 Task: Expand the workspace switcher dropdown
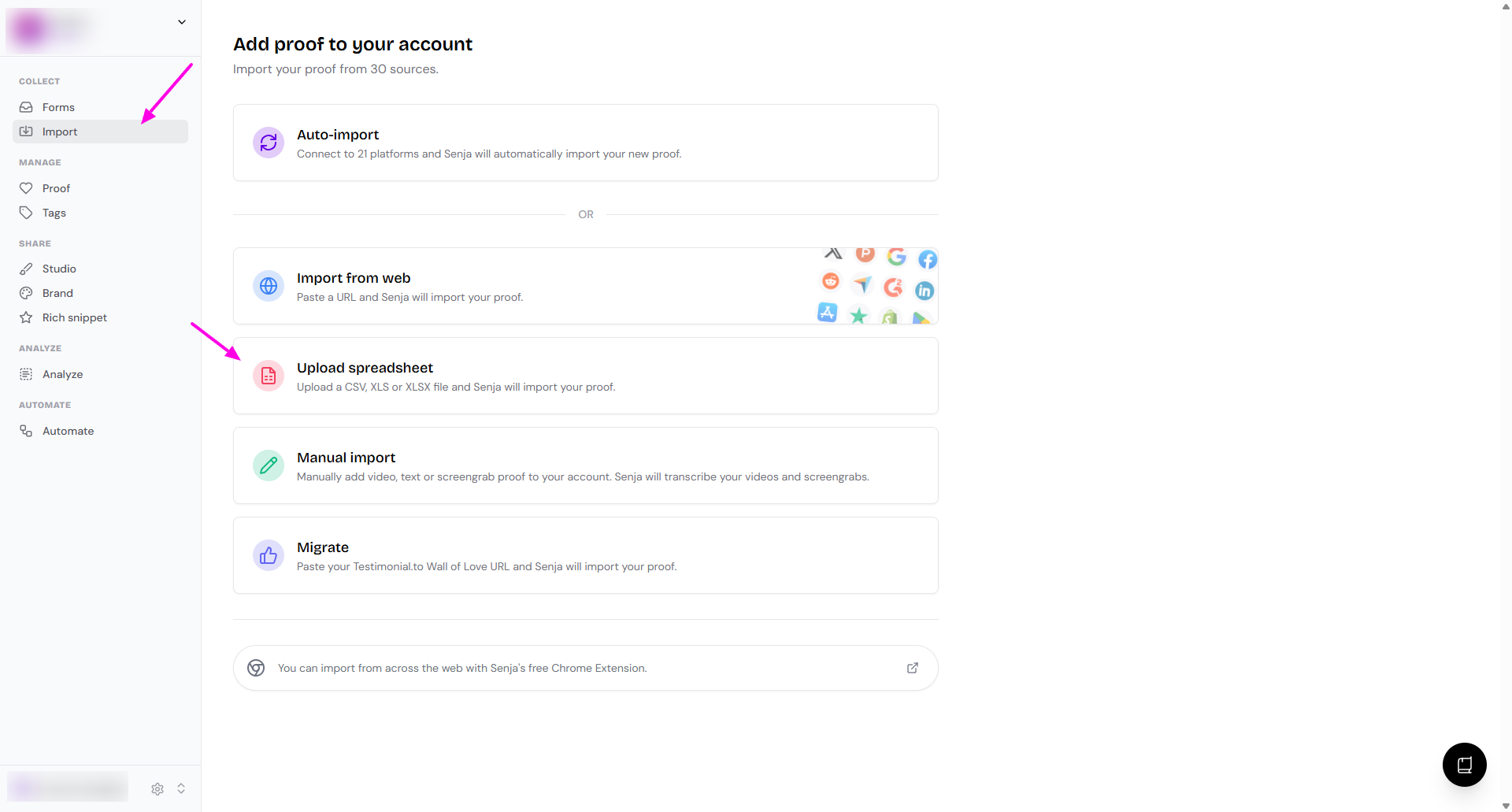coord(182,22)
